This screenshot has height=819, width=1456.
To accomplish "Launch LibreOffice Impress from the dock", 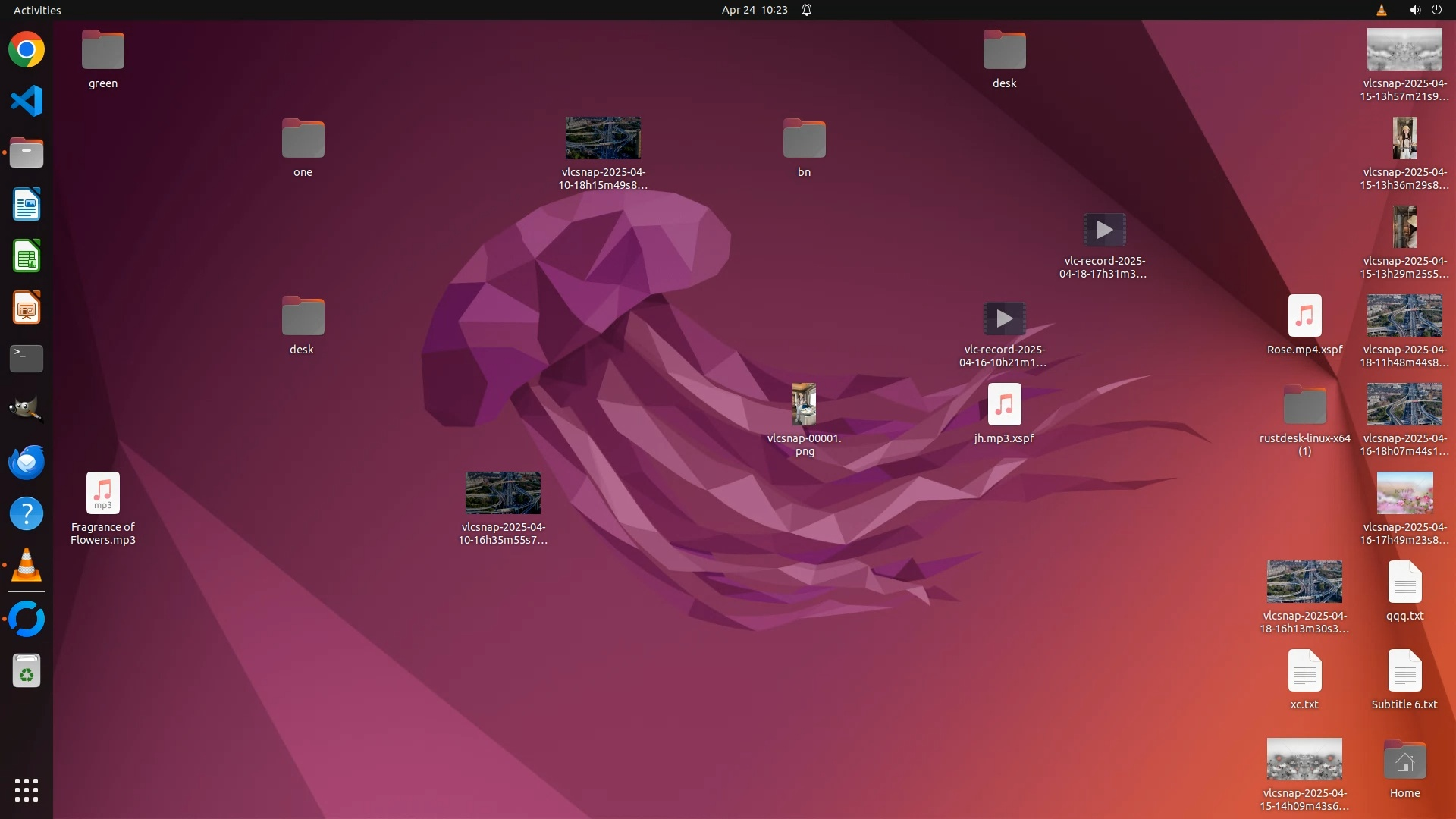I will click(27, 308).
